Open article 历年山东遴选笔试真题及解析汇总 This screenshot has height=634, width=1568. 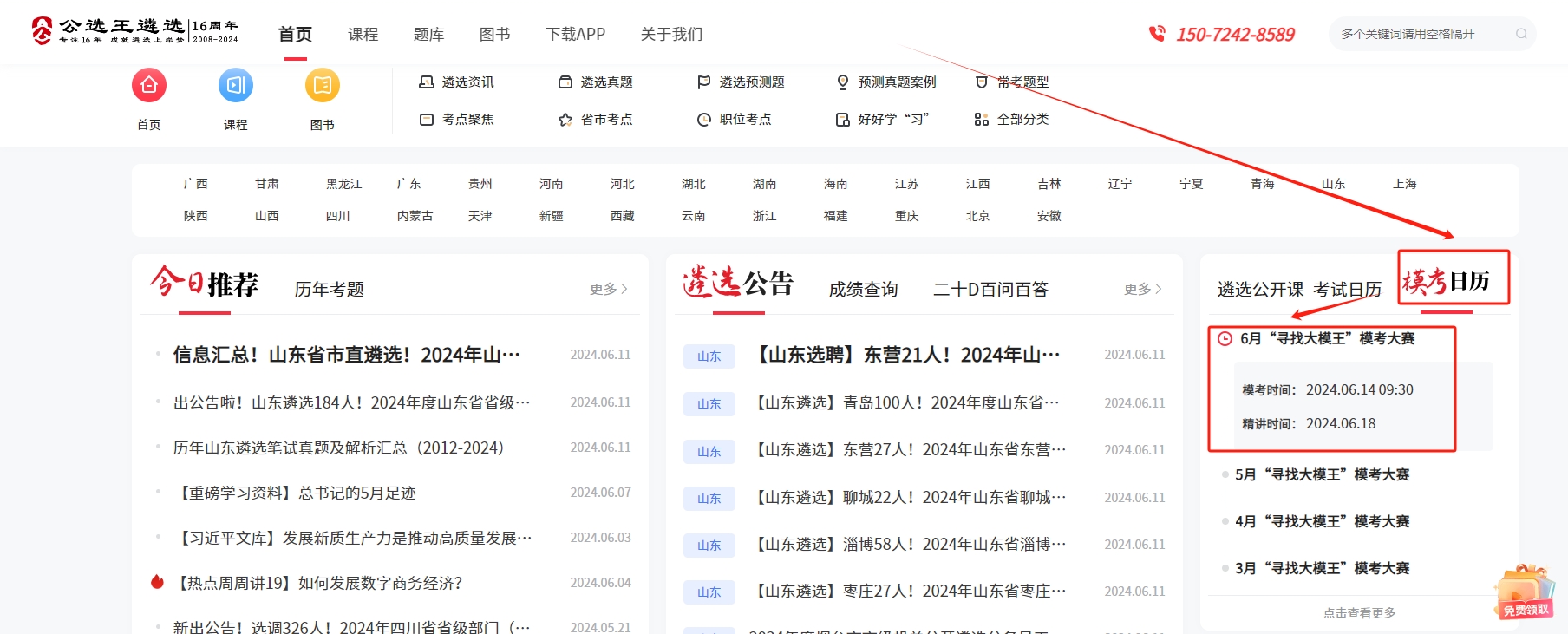pyautogui.click(x=338, y=448)
